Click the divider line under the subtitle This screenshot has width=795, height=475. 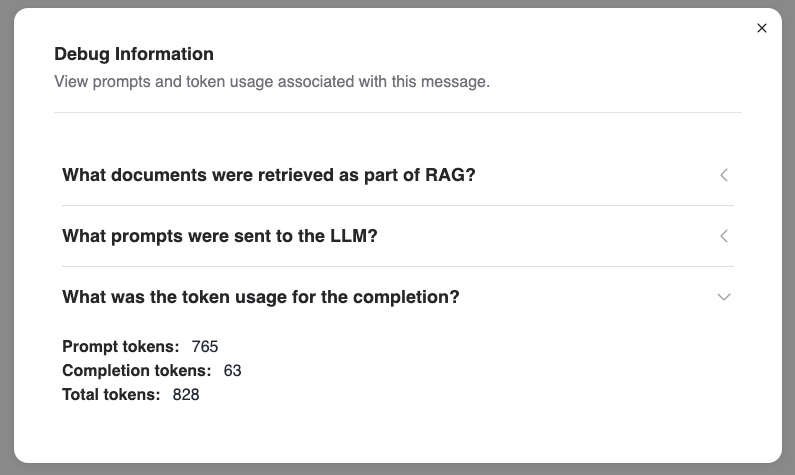[x=397, y=113]
